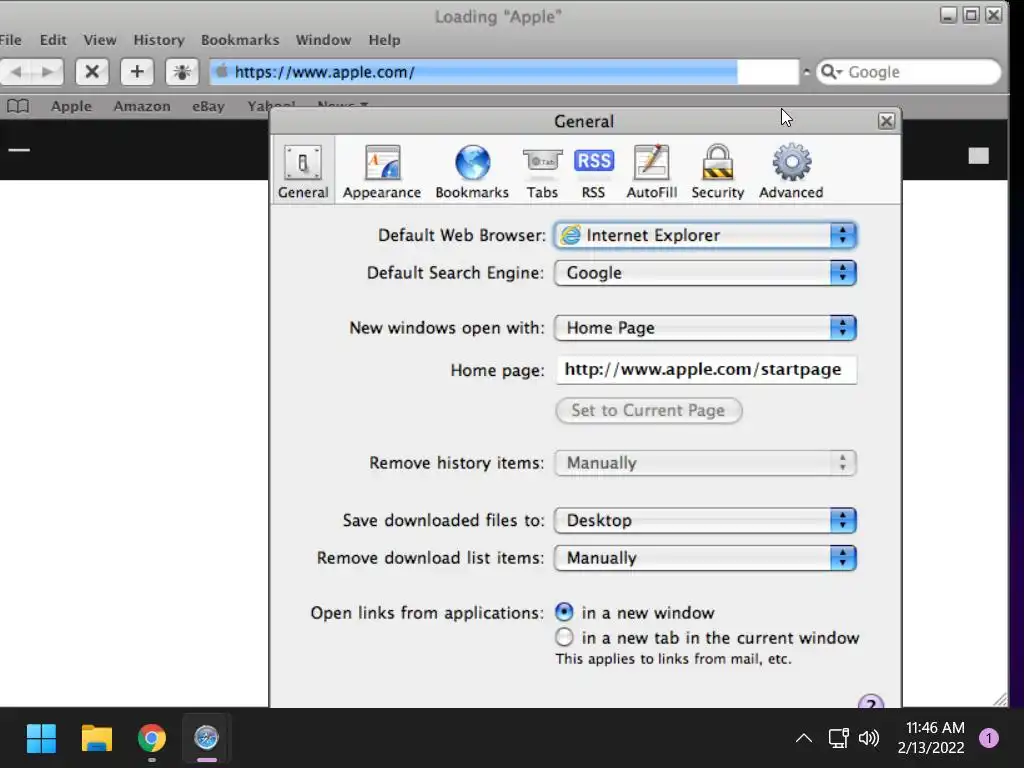Open the Amazon bookmark link

click(x=142, y=106)
